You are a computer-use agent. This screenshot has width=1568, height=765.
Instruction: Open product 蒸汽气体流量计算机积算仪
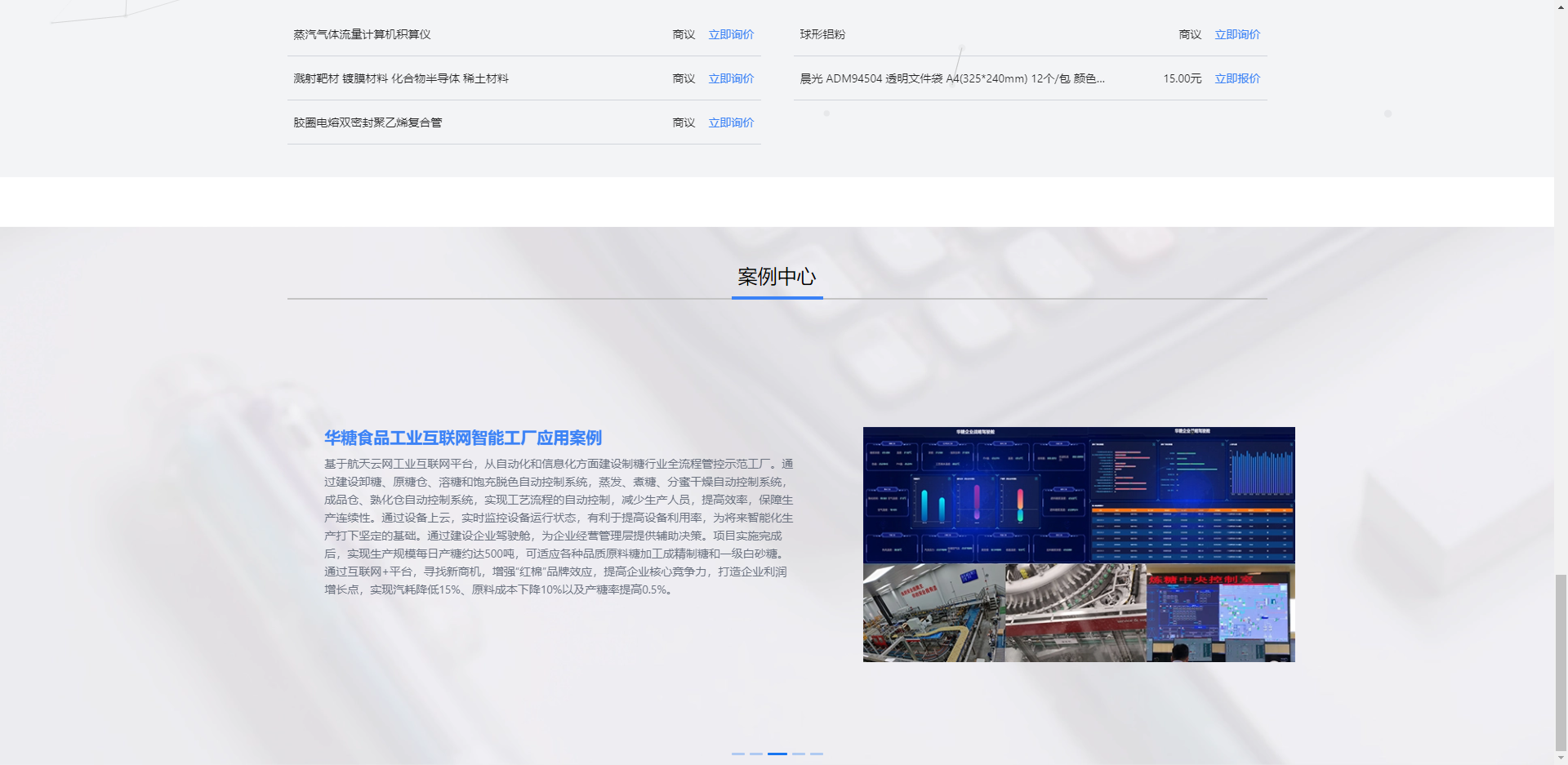[362, 34]
